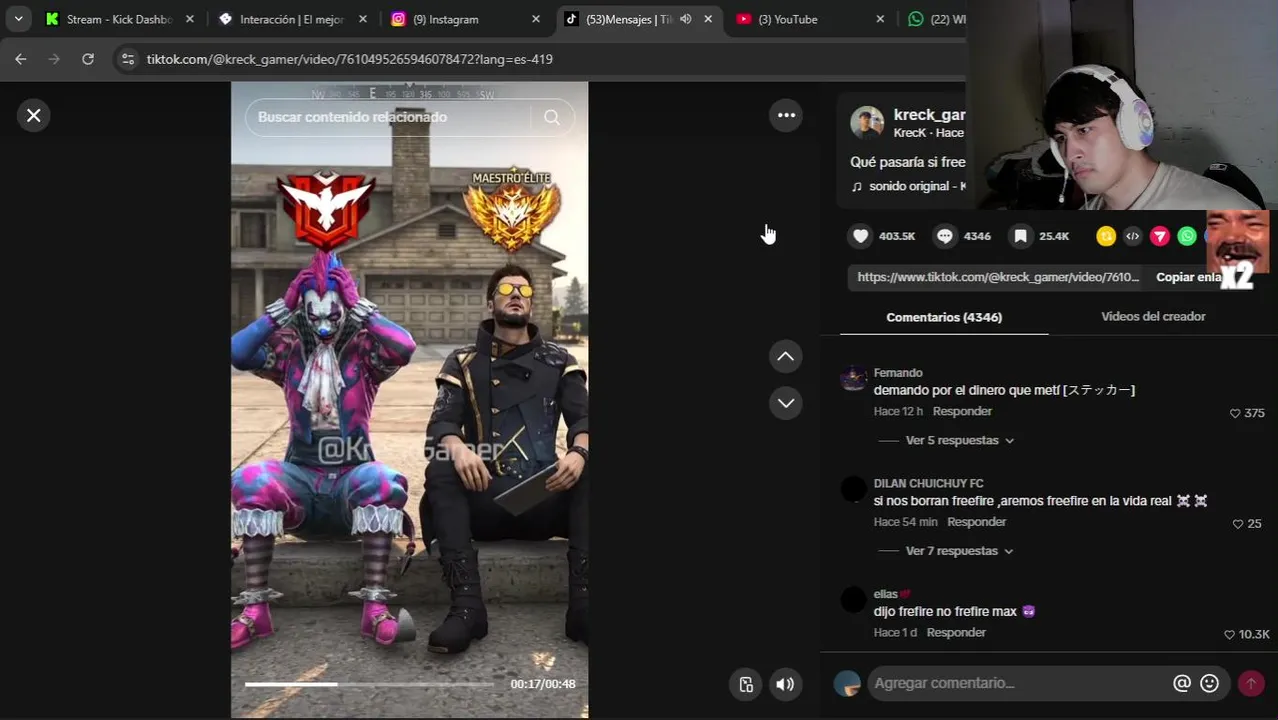Get embed code with the </> icon
The height and width of the screenshot is (720, 1278).
[1132, 236]
